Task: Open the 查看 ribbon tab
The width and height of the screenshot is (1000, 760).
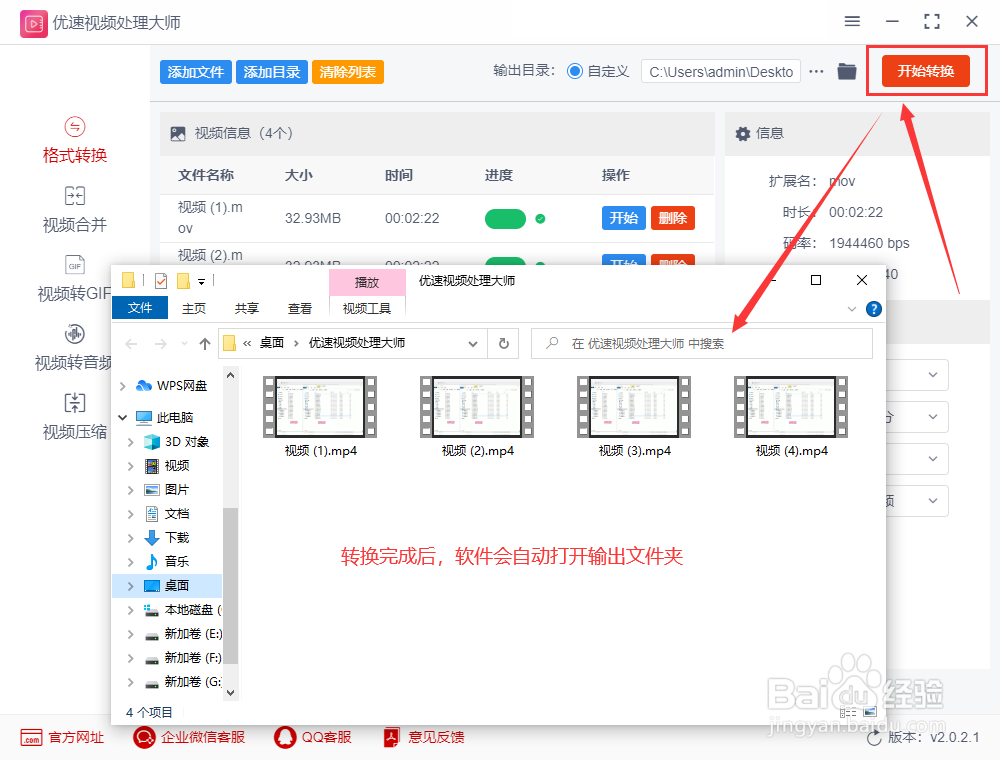Action: [300, 309]
